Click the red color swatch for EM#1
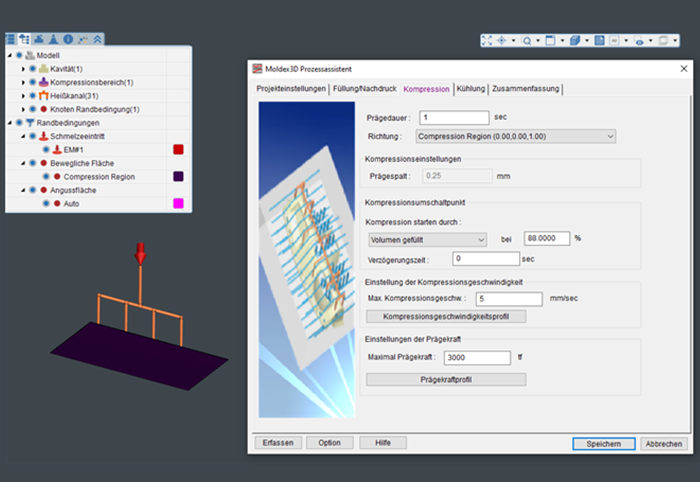 pyautogui.click(x=178, y=150)
